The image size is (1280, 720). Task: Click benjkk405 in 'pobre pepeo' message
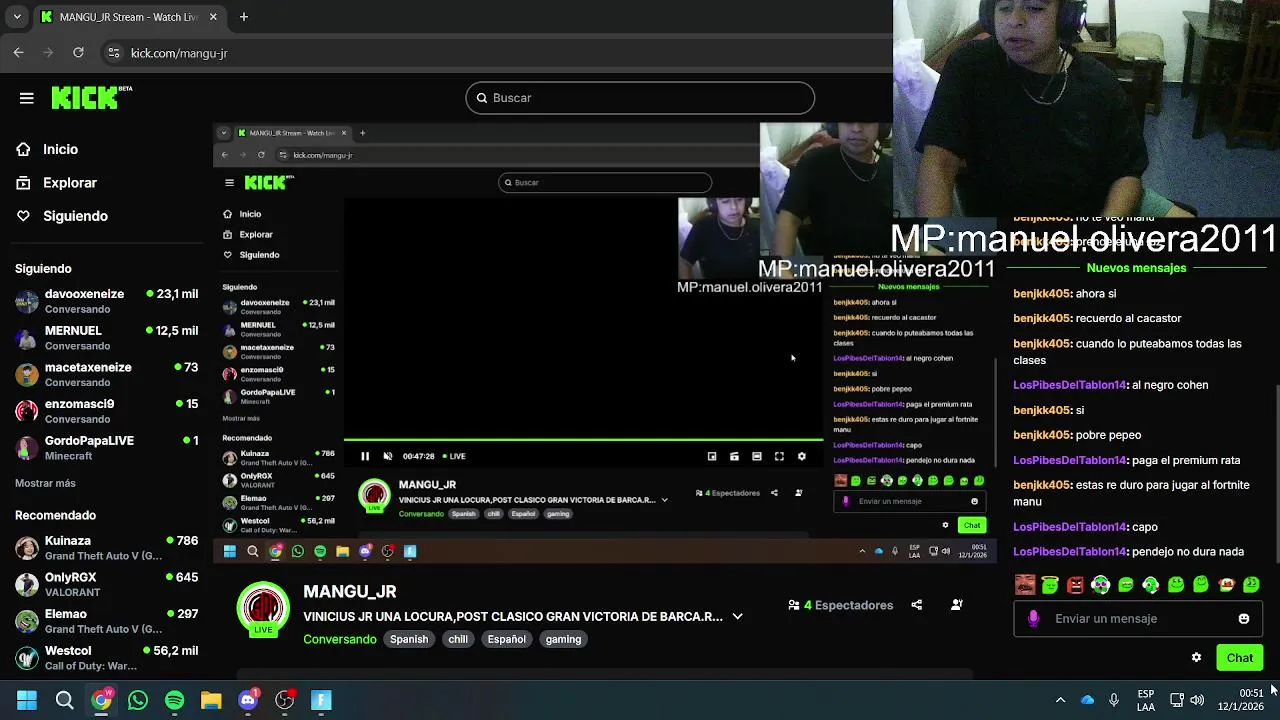click(x=1042, y=435)
